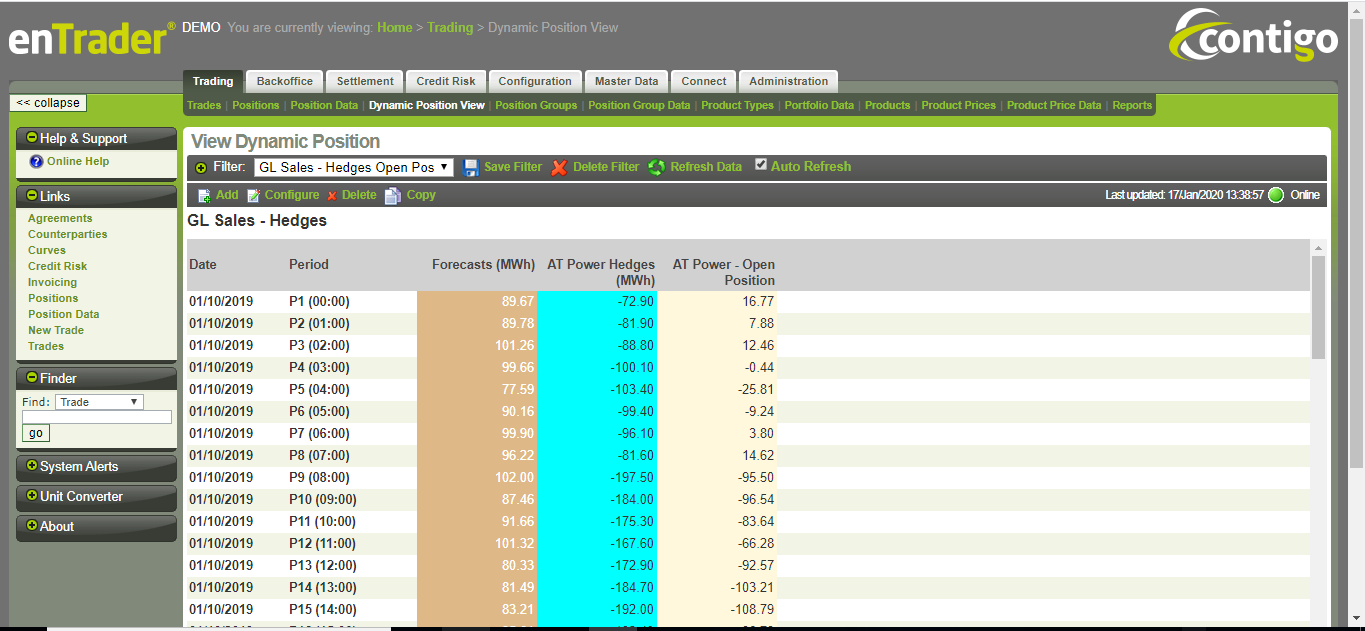The image size is (1365, 631).
Task: Click the Save Filter floppy disk icon
Action: 471,167
